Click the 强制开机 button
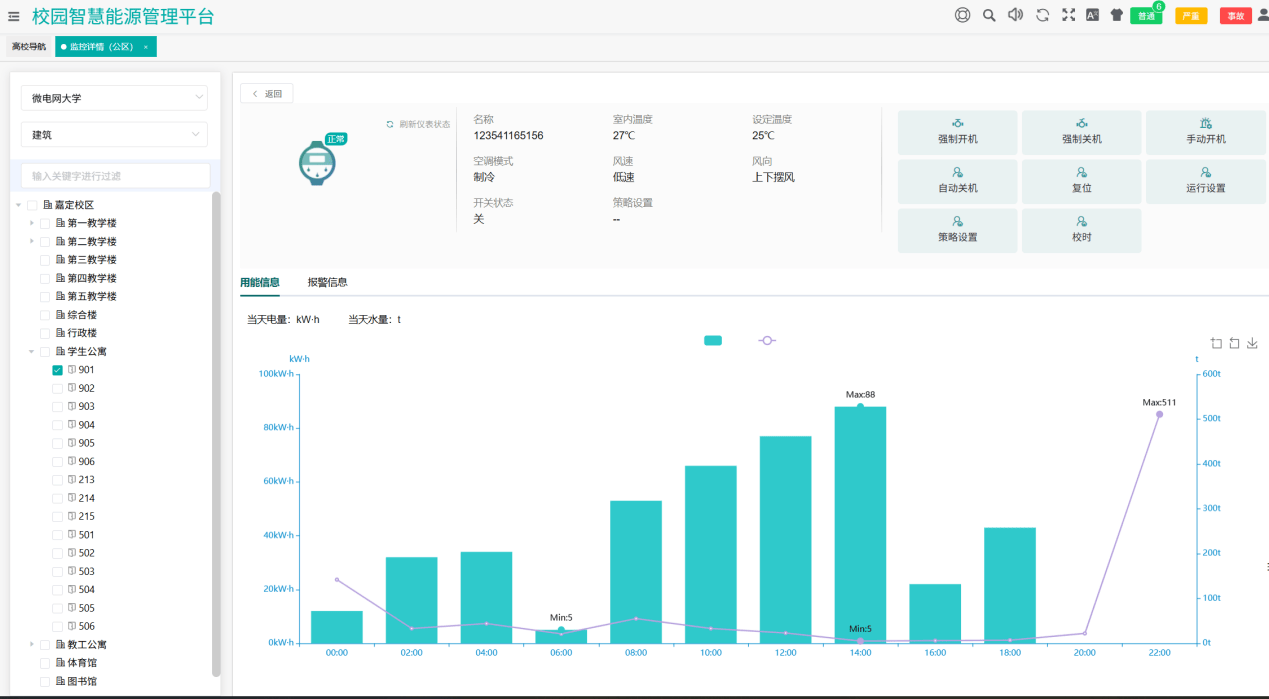The height and width of the screenshot is (699, 1269). 958,133
